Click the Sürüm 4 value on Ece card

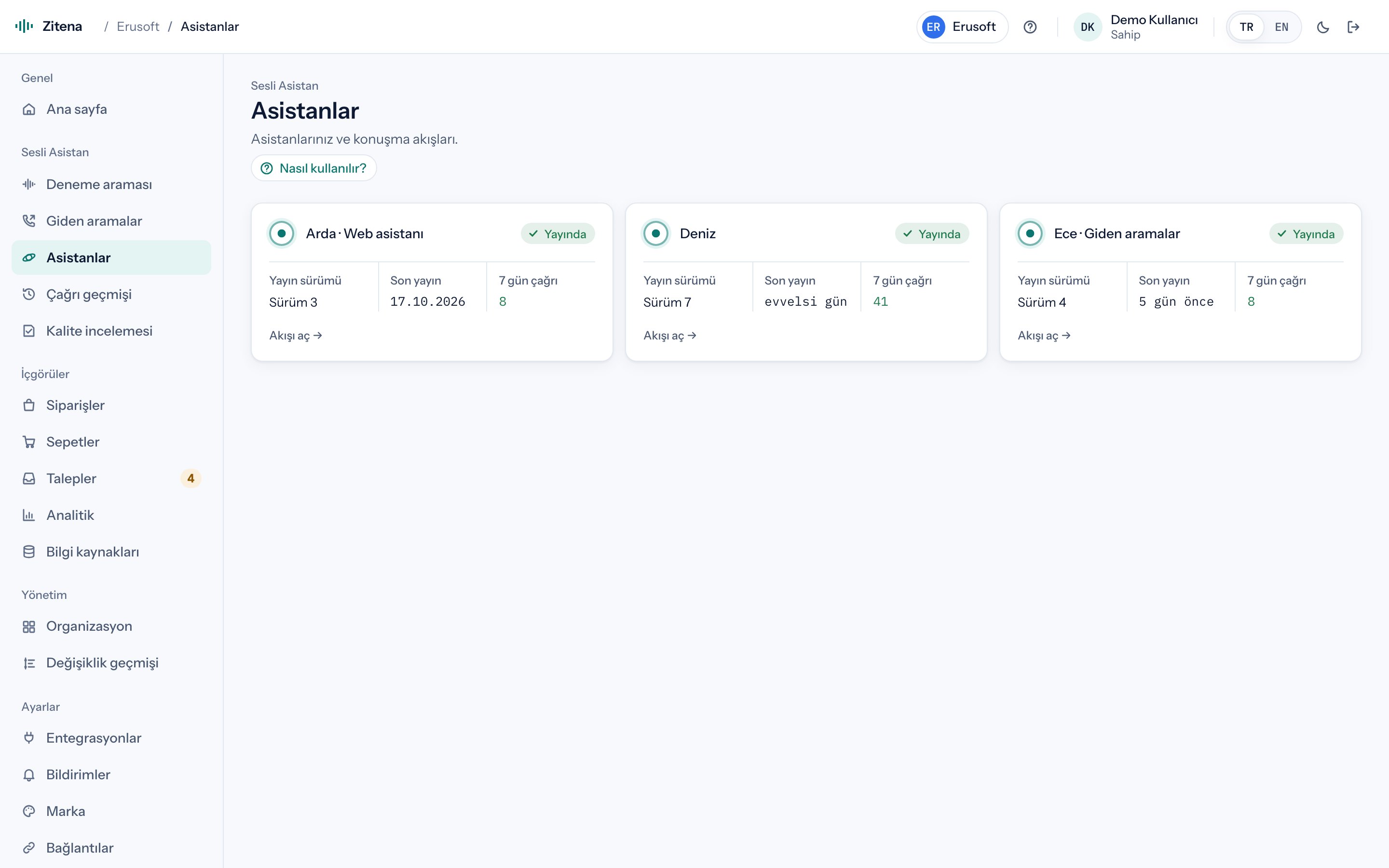click(x=1042, y=302)
